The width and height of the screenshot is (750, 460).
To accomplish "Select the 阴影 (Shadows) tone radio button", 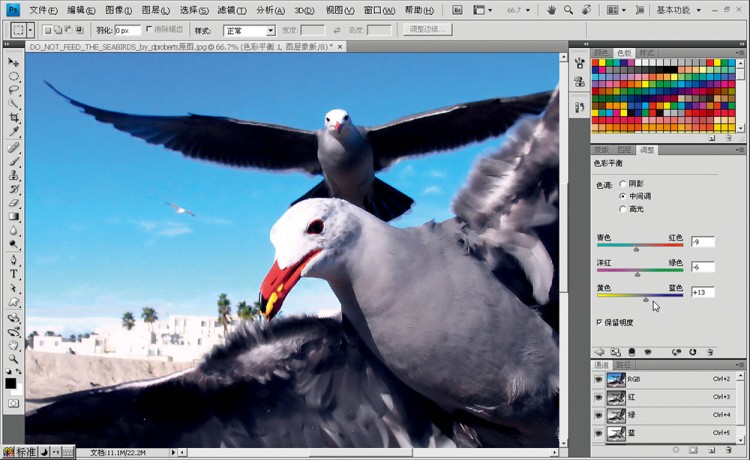I will [x=623, y=184].
